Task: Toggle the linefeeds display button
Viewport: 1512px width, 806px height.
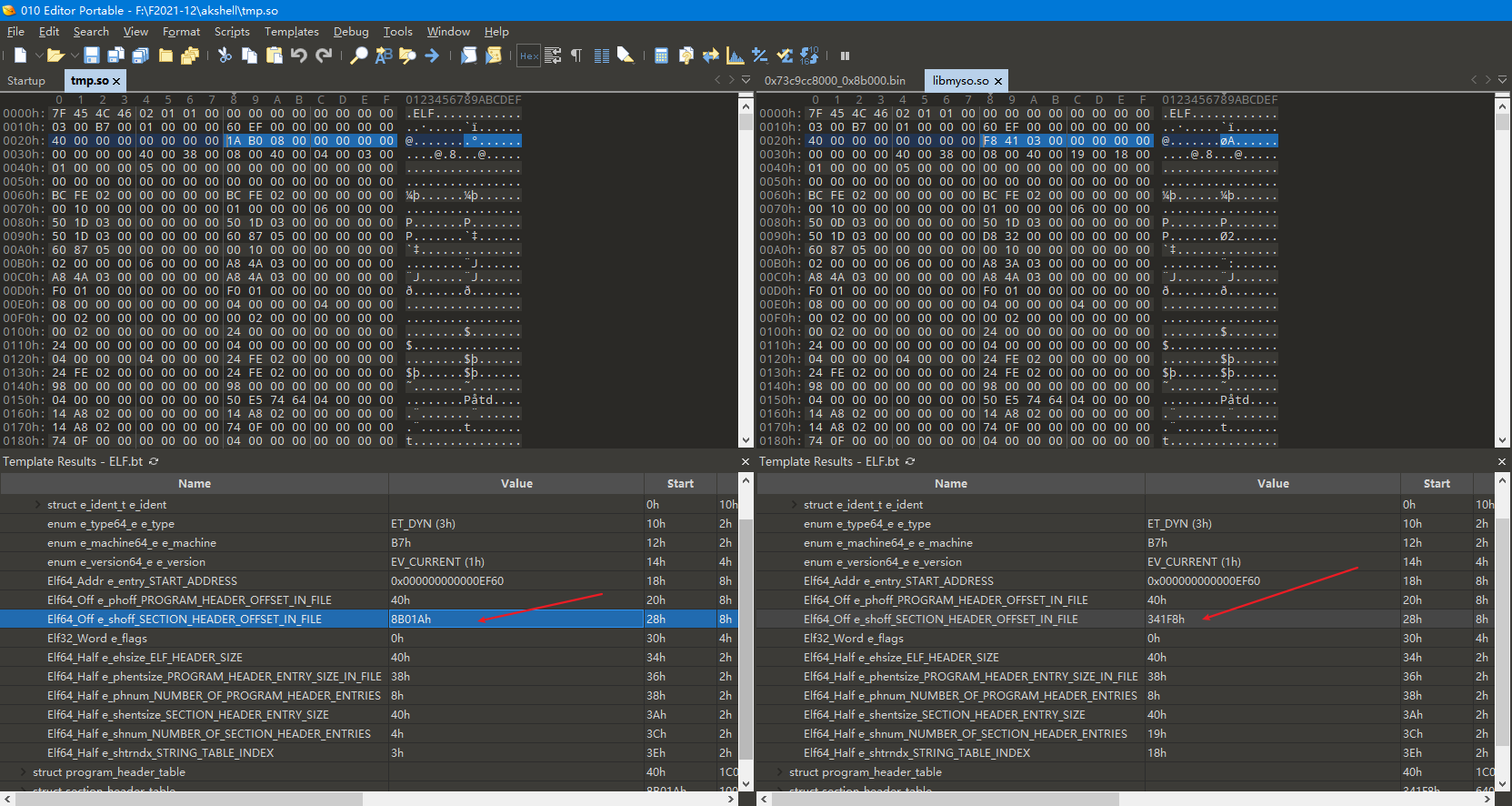Action: 553,55
